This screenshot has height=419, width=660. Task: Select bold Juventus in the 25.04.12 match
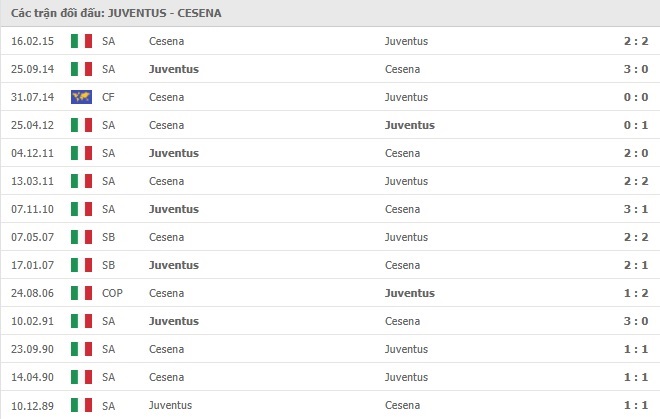[x=410, y=125]
